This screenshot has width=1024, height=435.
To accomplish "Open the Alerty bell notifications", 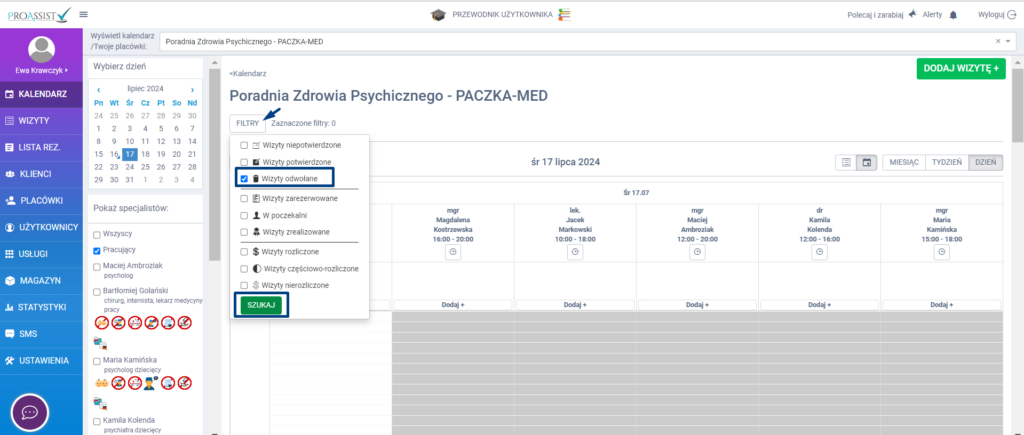I will (x=953, y=15).
